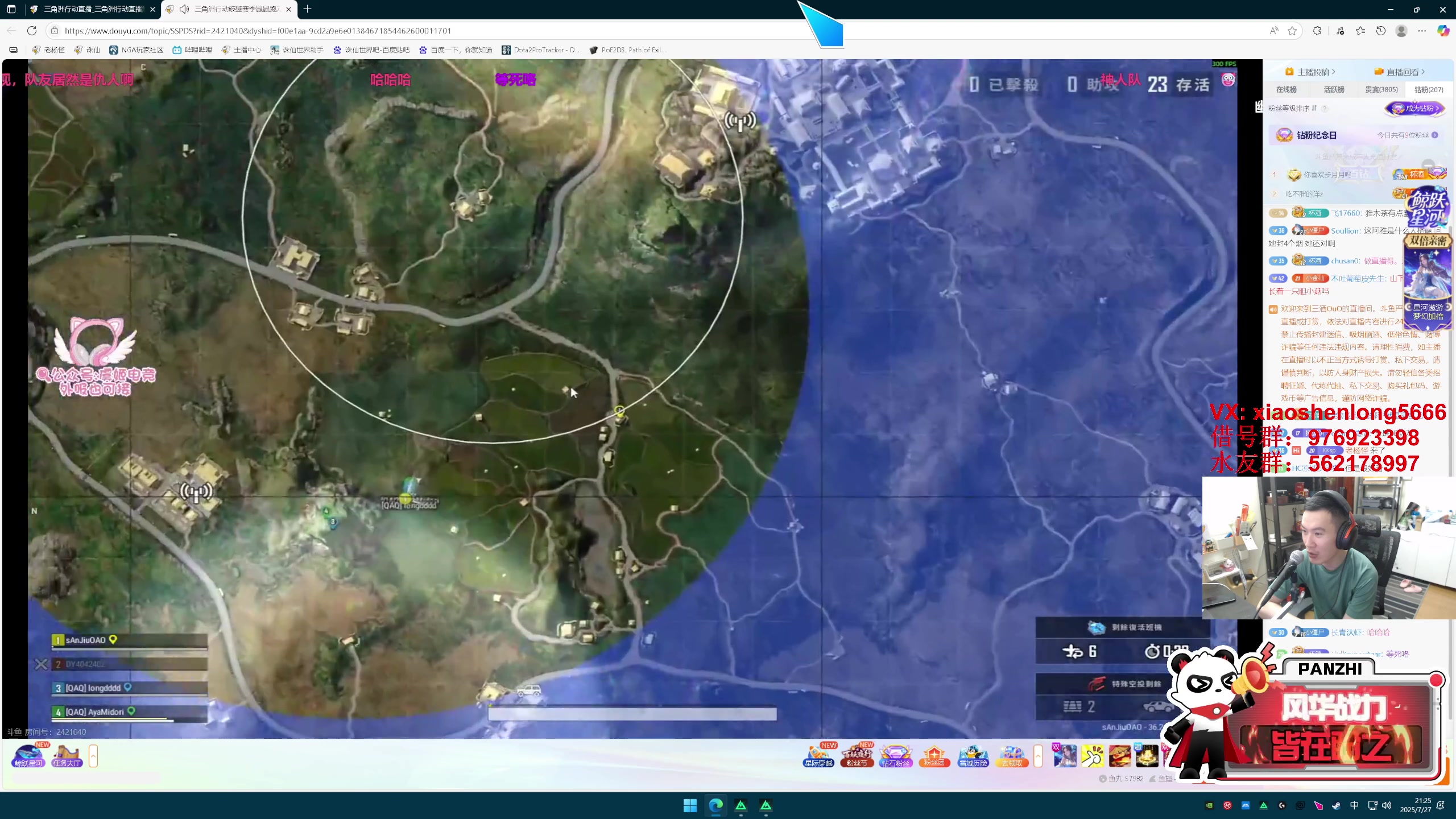Select the straw-hat burger gift
This screenshot has width=1456, height=819.
click(1120, 756)
